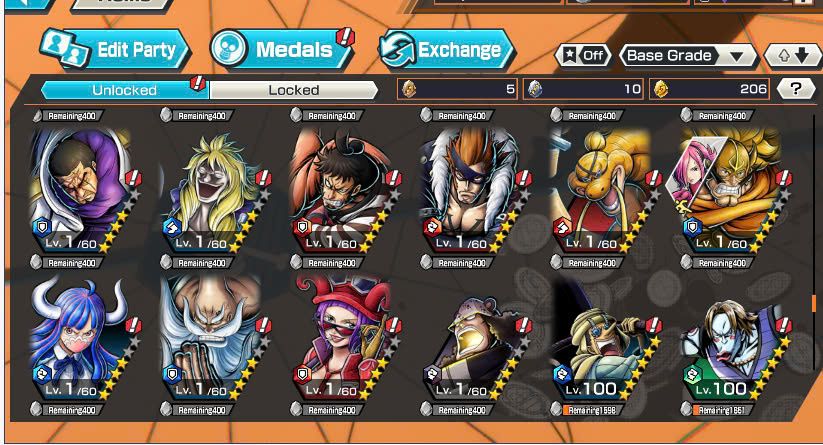Click the silver fragment counter showing 10
This screenshot has height=445, width=823.
[584, 89]
